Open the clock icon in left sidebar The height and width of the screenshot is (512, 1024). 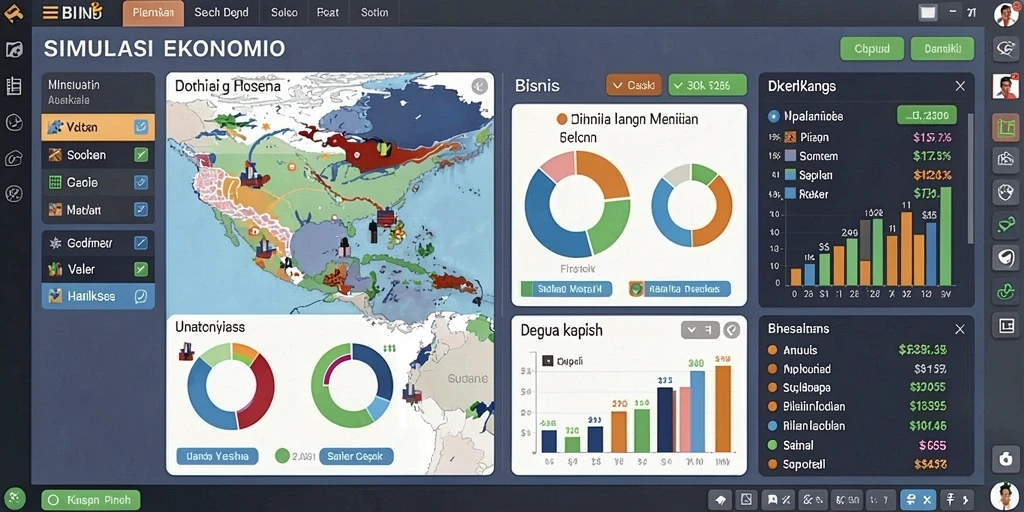click(x=14, y=122)
